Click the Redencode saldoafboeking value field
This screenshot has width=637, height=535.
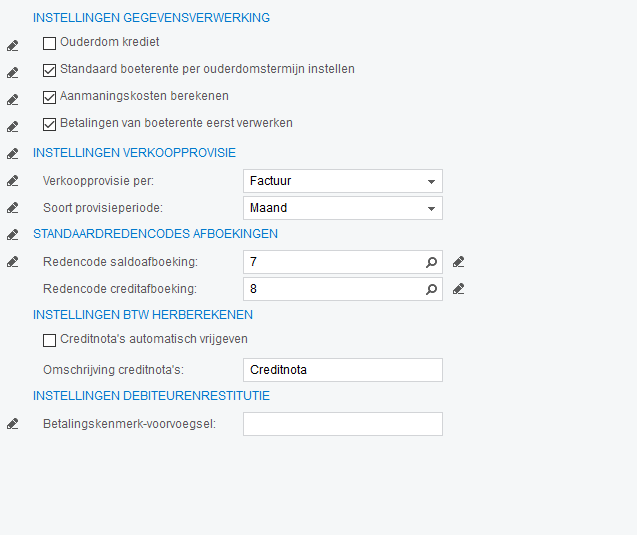click(x=332, y=262)
